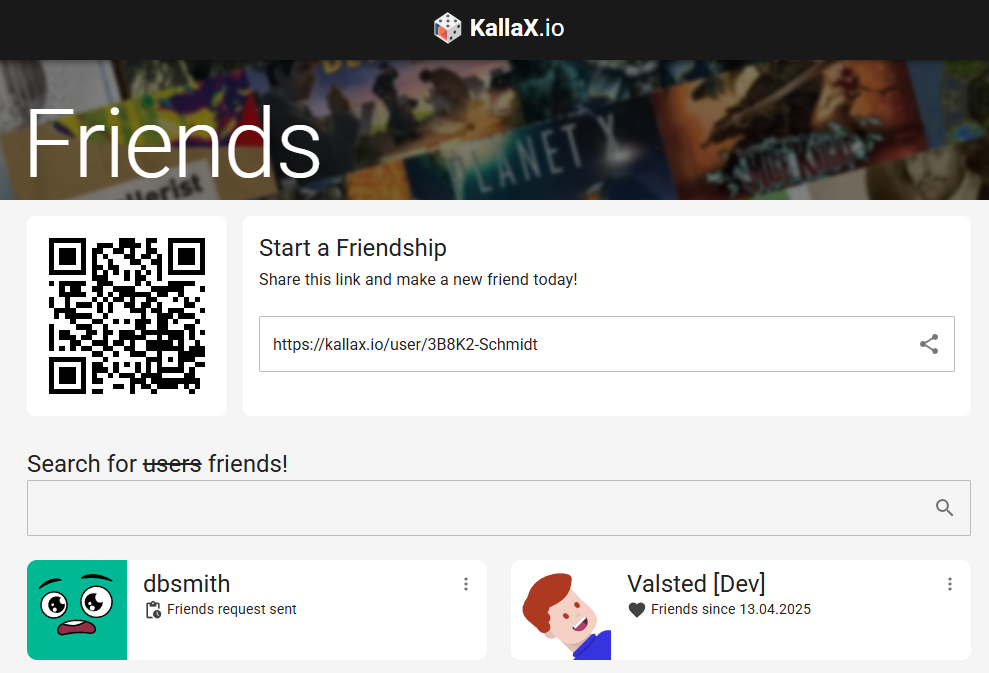Viewport: 989px width, 673px height.
Task: Click dbsmith's green face avatar
Action: [x=77, y=610]
